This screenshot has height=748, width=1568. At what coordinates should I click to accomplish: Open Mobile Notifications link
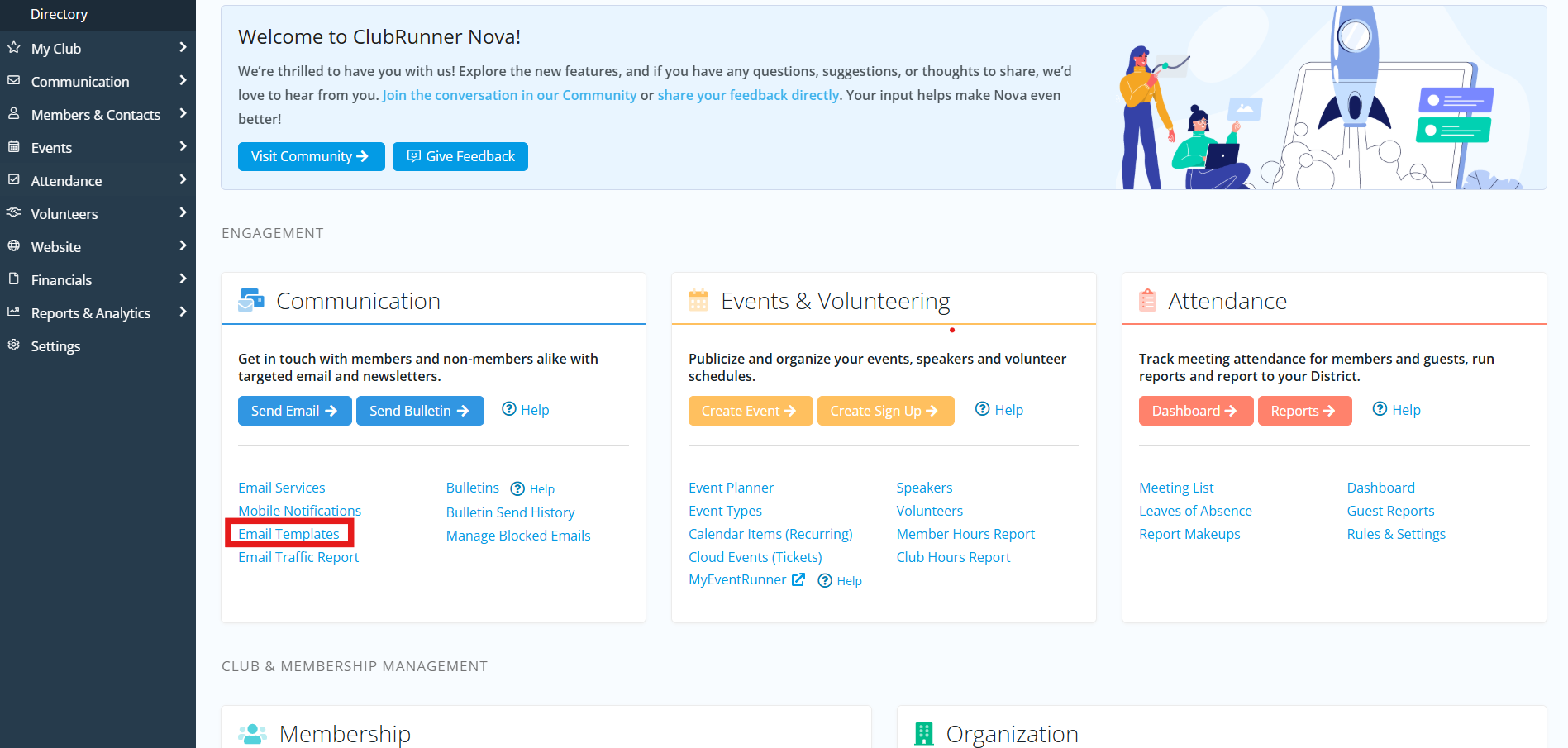point(300,511)
